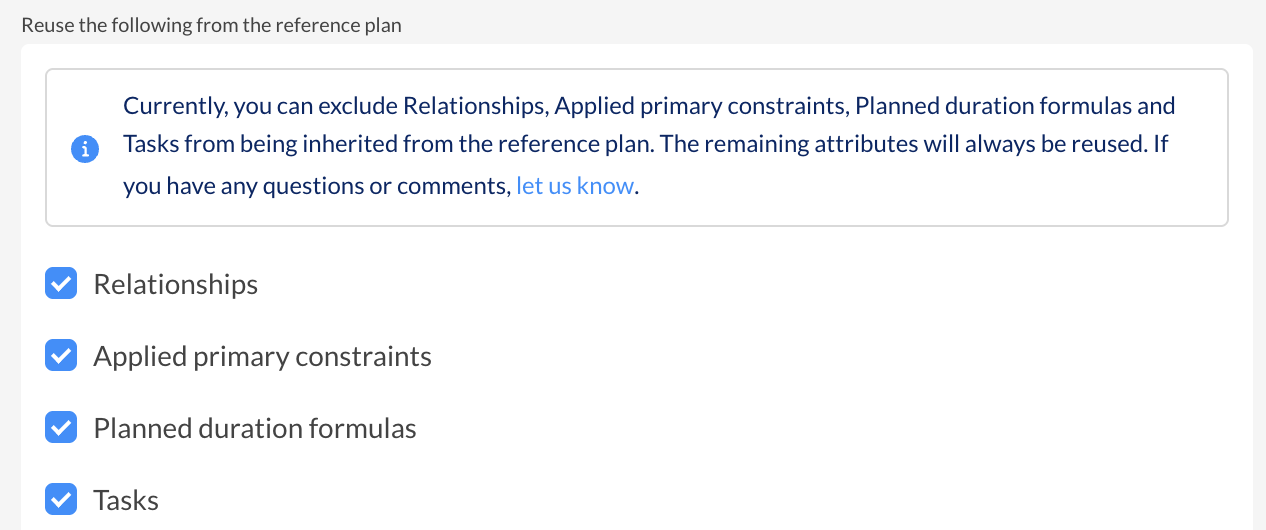Uncheck the Relationships checkbox

pos(61,284)
